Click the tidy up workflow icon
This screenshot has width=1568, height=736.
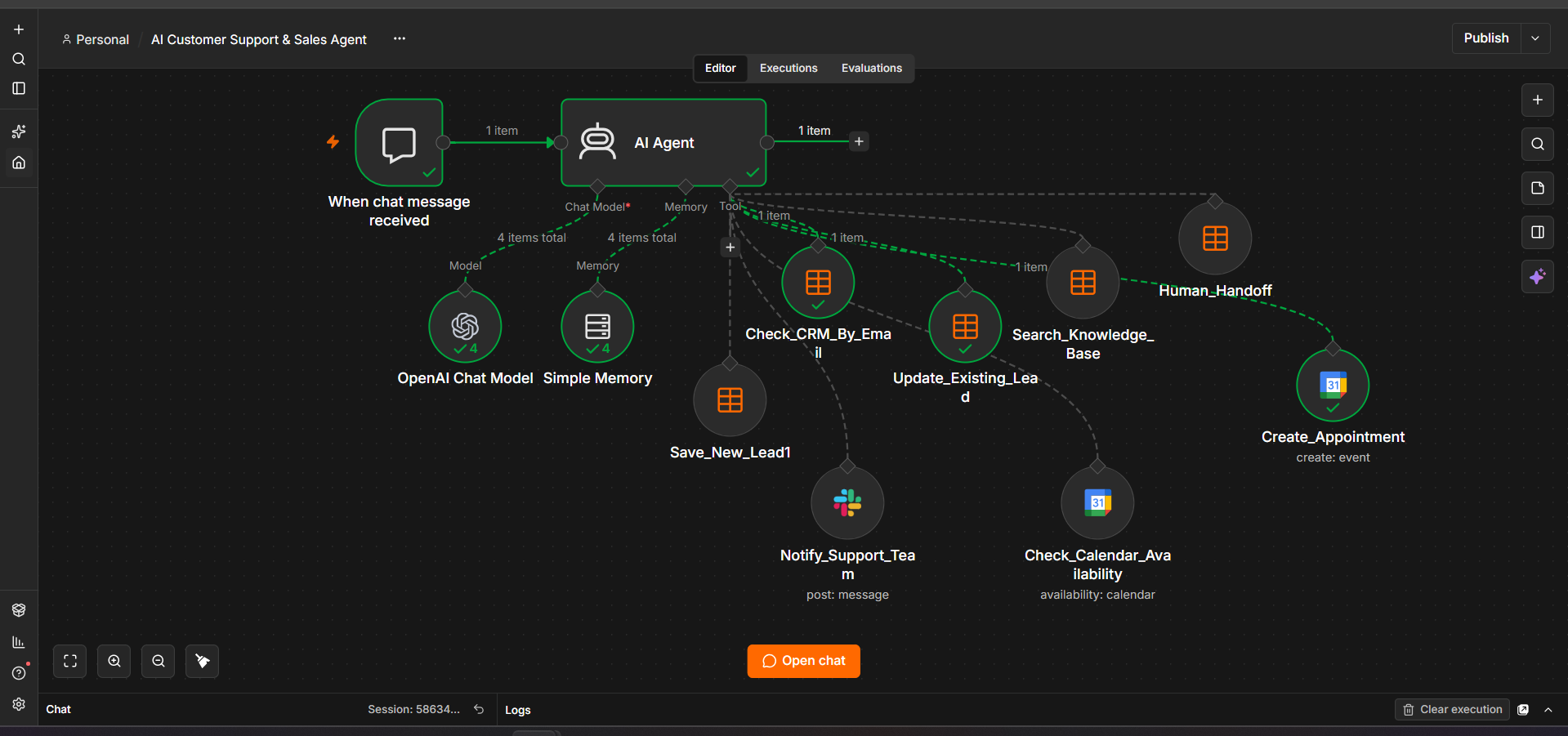(x=203, y=661)
